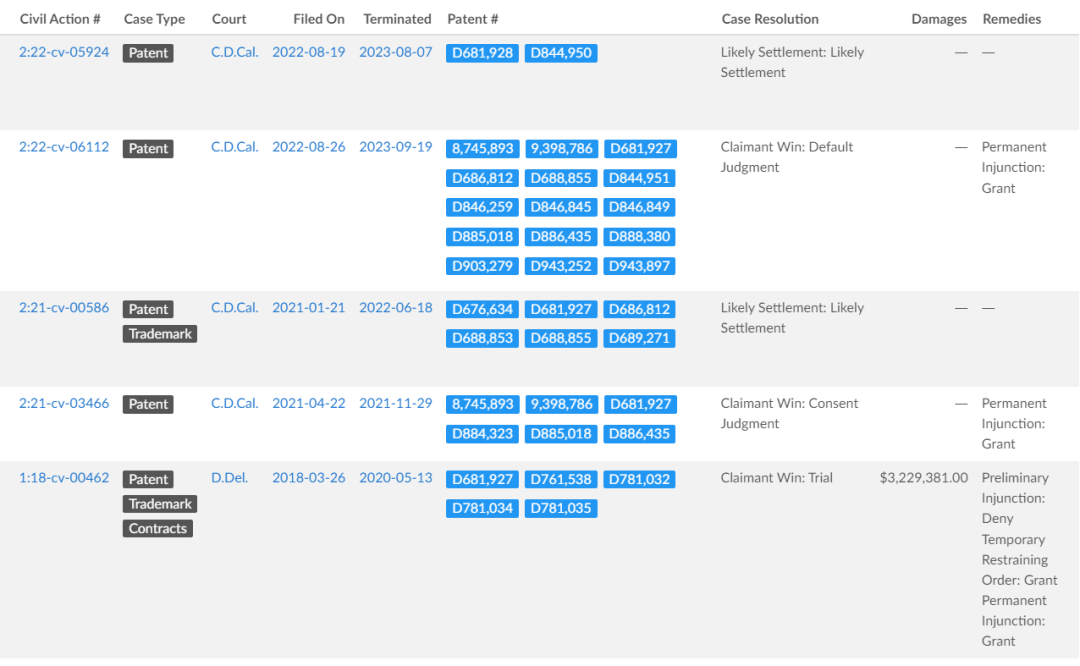Click the D.Del. court link
The width and height of the screenshot is (1080, 666).
(x=229, y=478)
